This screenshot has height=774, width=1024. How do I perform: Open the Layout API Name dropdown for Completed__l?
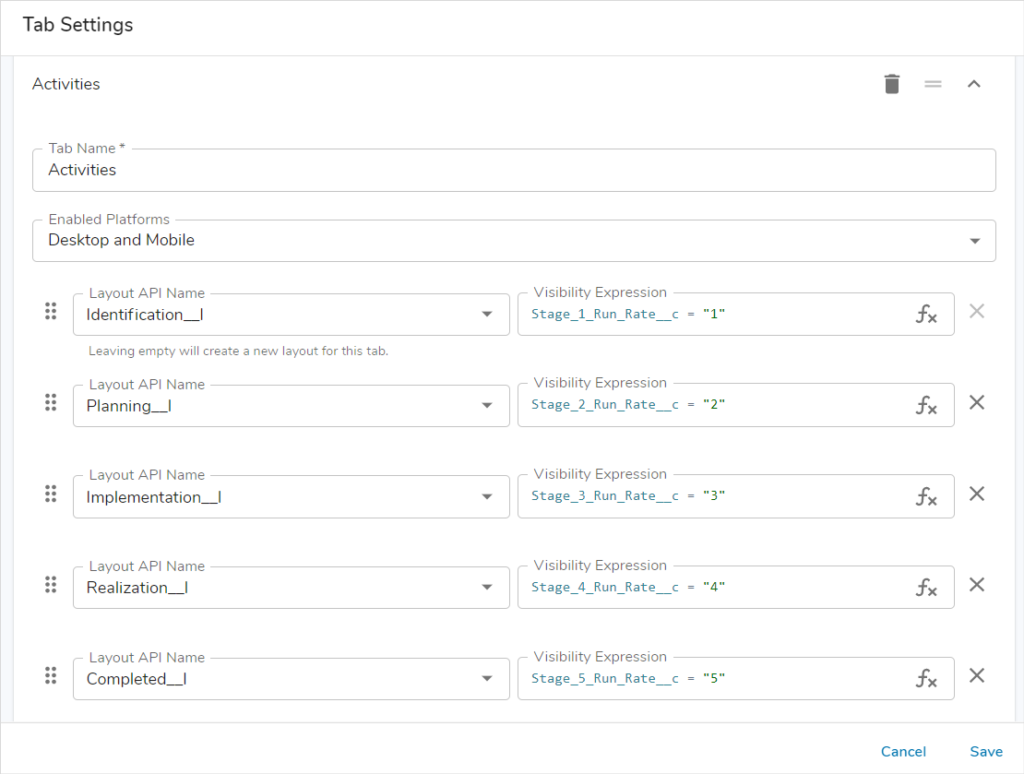coord(487,678)
